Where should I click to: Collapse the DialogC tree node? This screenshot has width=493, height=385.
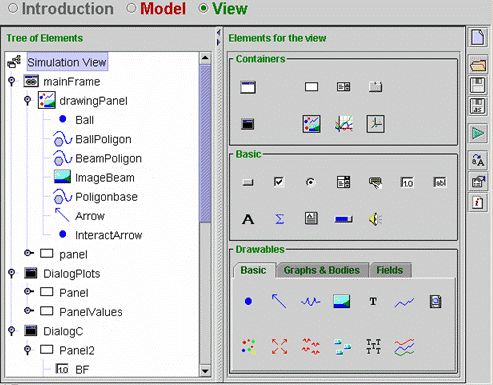tap(12, 331)
